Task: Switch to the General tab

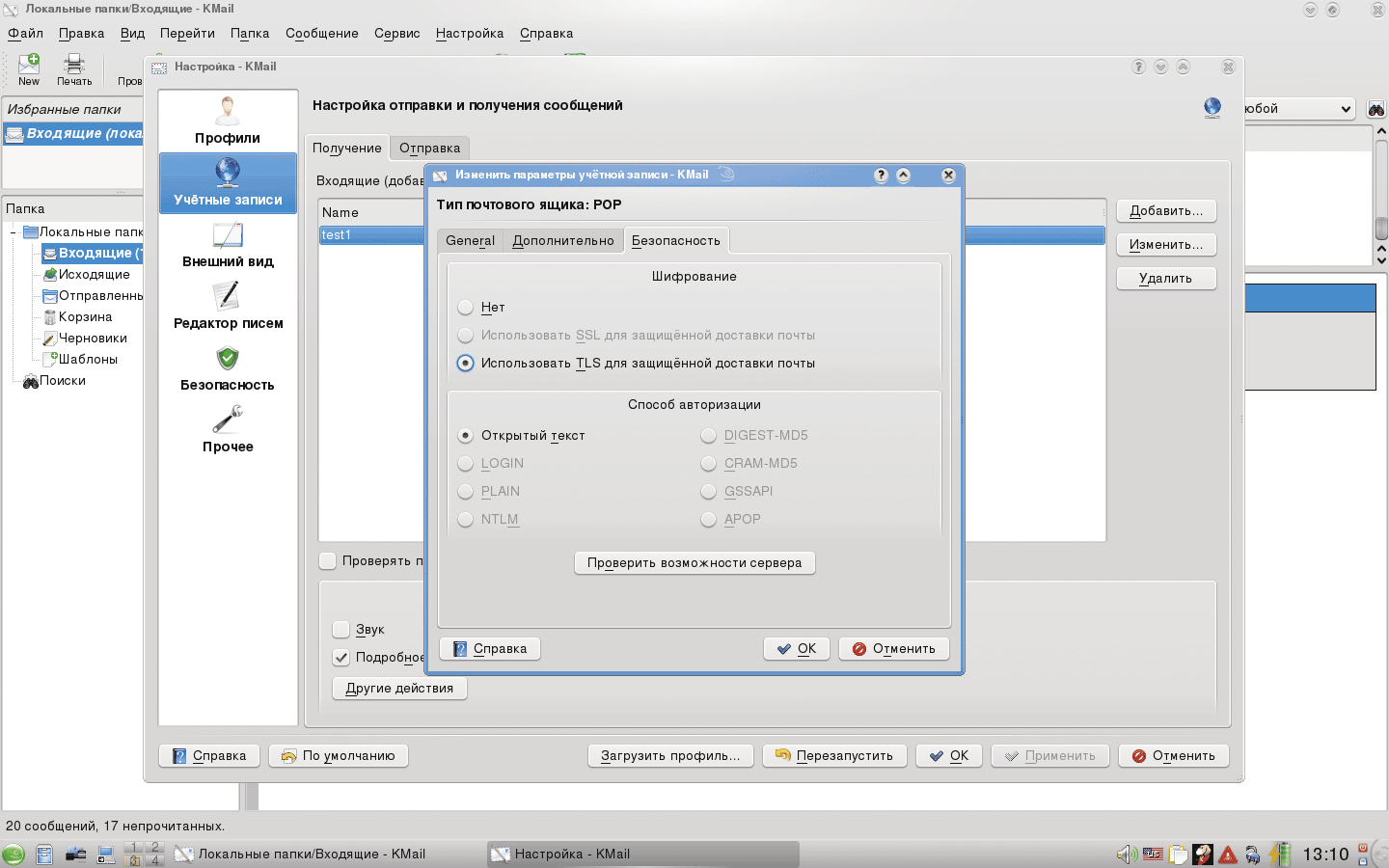Action: click(470, 240)
